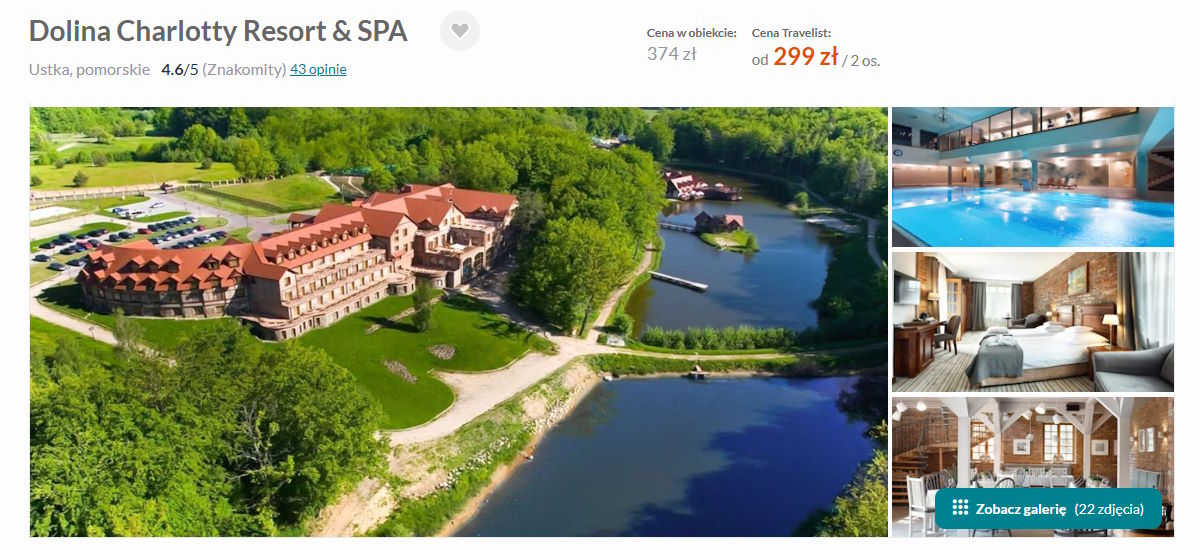Add the resort to favorites with the heart icon
Viewport: 1200px width, 550px height.
coord(460,31)
